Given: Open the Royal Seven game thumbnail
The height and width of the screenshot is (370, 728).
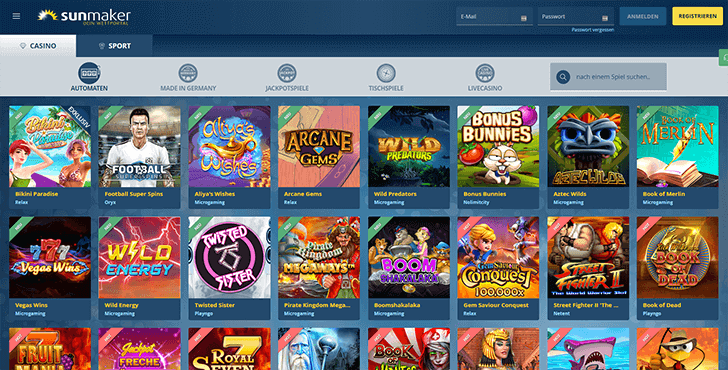Looking at the screenshot, I should (229, 349).
